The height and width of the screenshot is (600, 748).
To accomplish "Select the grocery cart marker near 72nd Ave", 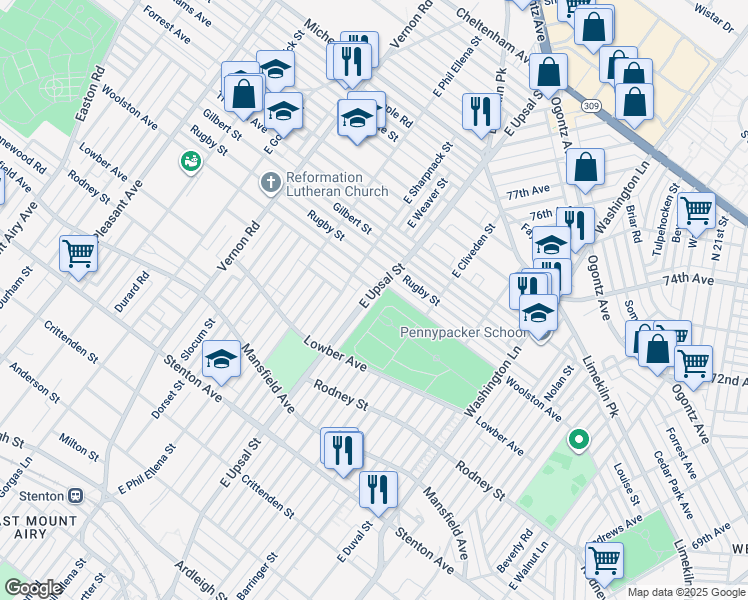I will coord(694,365).
